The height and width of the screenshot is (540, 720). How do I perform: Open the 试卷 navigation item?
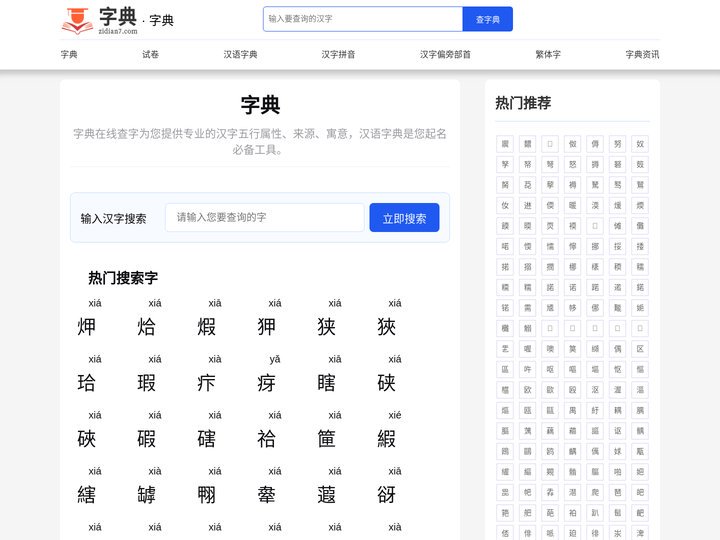(150, 54)
